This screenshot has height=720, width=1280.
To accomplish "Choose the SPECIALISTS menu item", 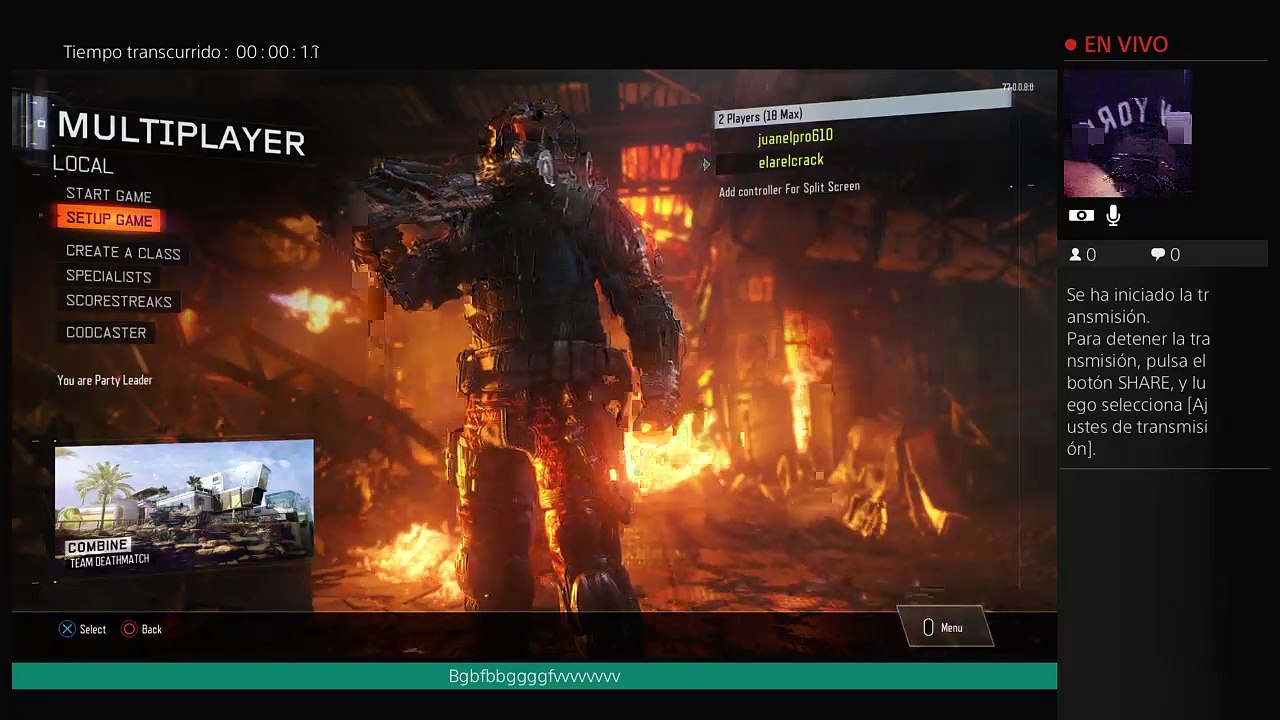I will pos(109,277).
